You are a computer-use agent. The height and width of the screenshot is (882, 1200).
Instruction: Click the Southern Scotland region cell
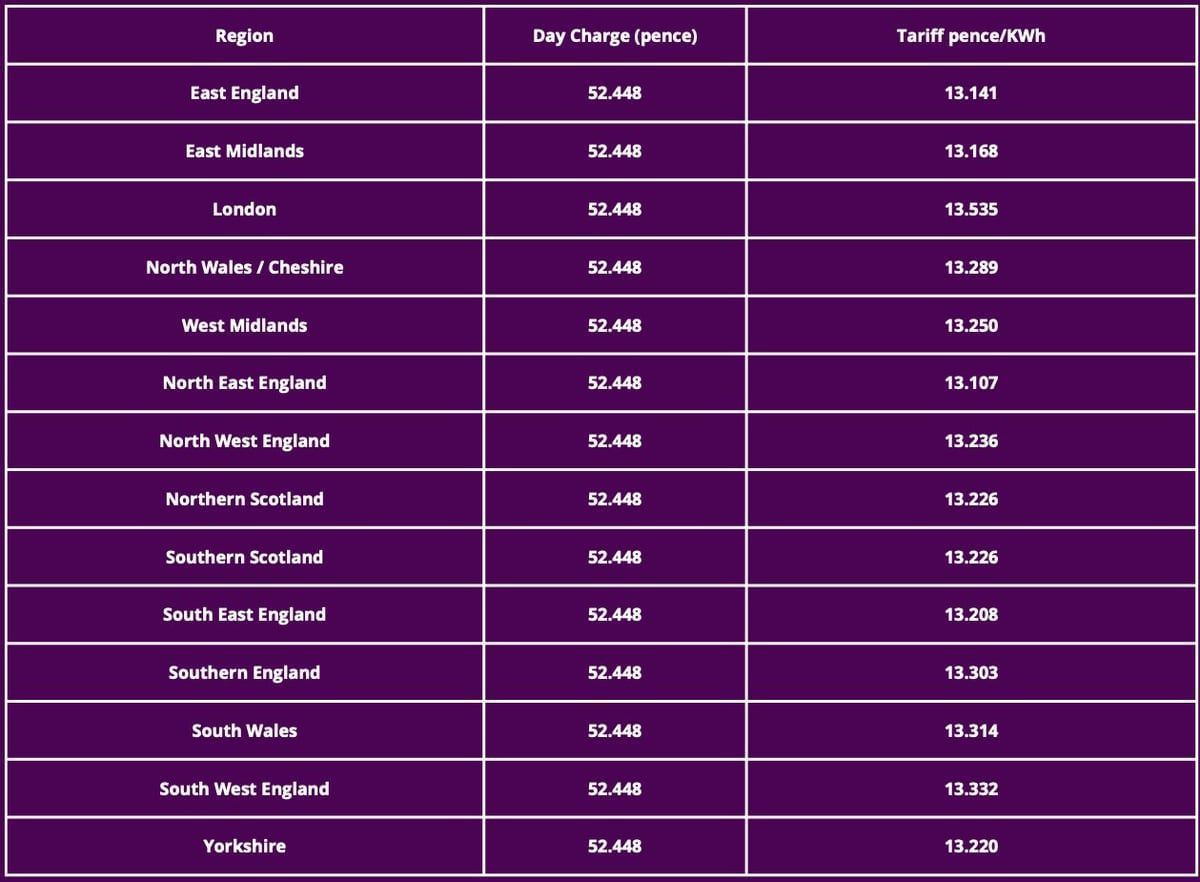click(244, 557)
